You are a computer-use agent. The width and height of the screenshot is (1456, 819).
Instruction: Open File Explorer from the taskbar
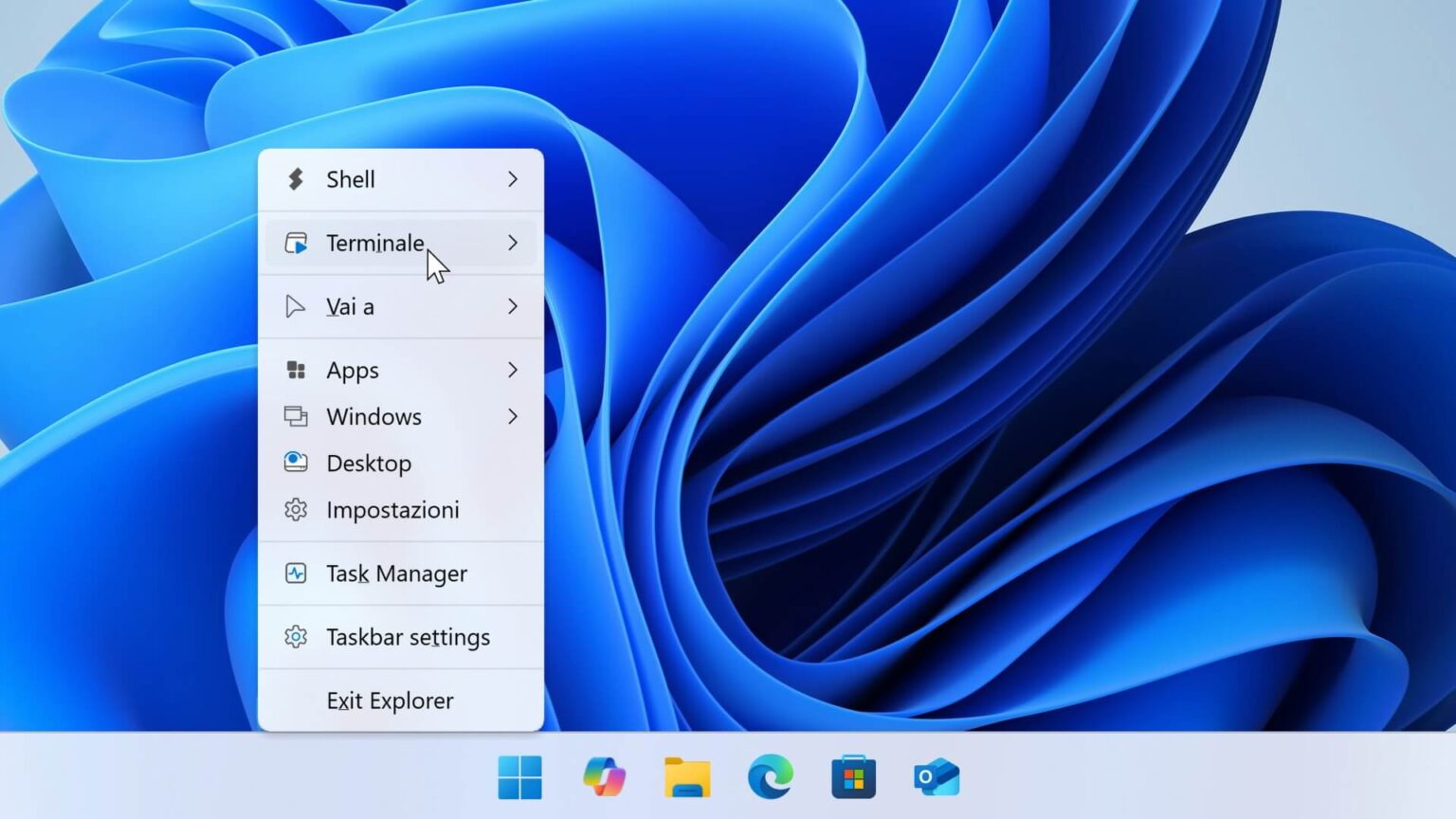(x=688, y=777)
